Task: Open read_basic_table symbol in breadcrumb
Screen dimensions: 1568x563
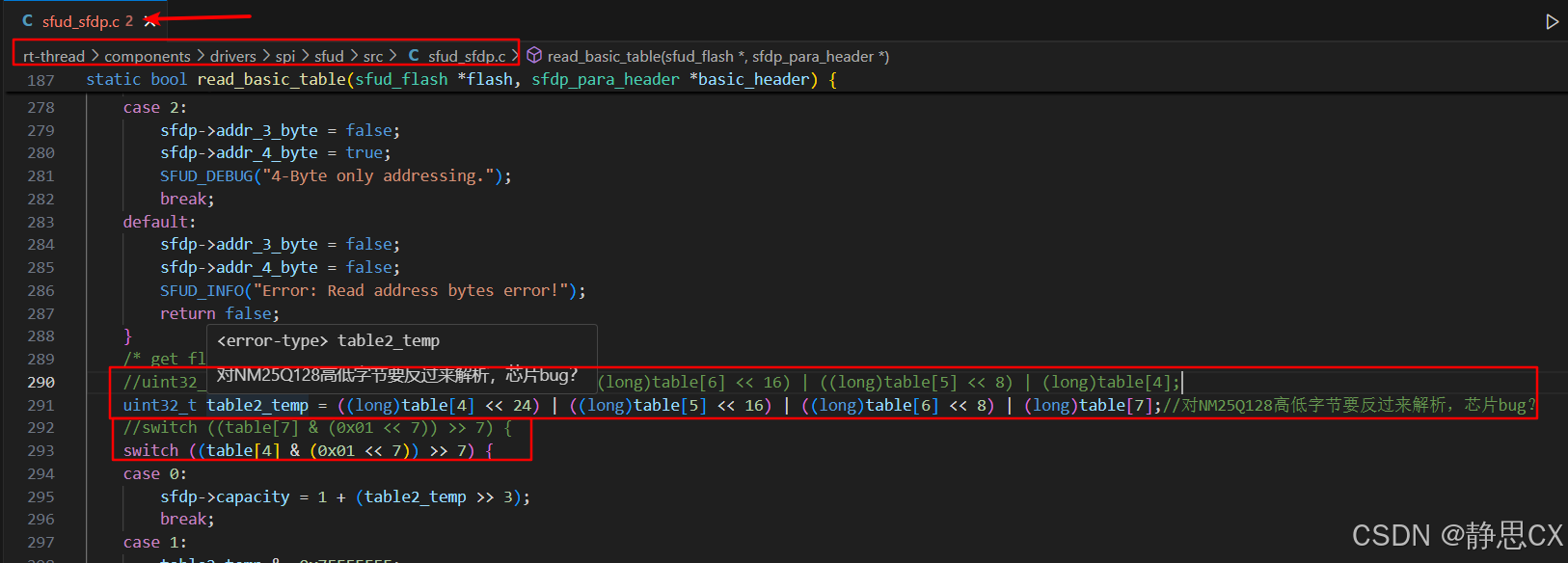Action: tap(718, 57)
